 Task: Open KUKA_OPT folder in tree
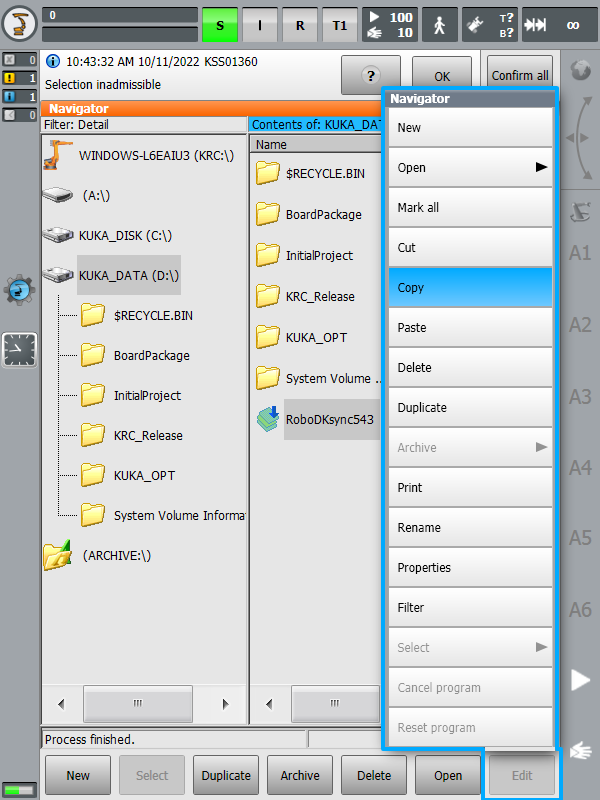click(x=128, y=476)
